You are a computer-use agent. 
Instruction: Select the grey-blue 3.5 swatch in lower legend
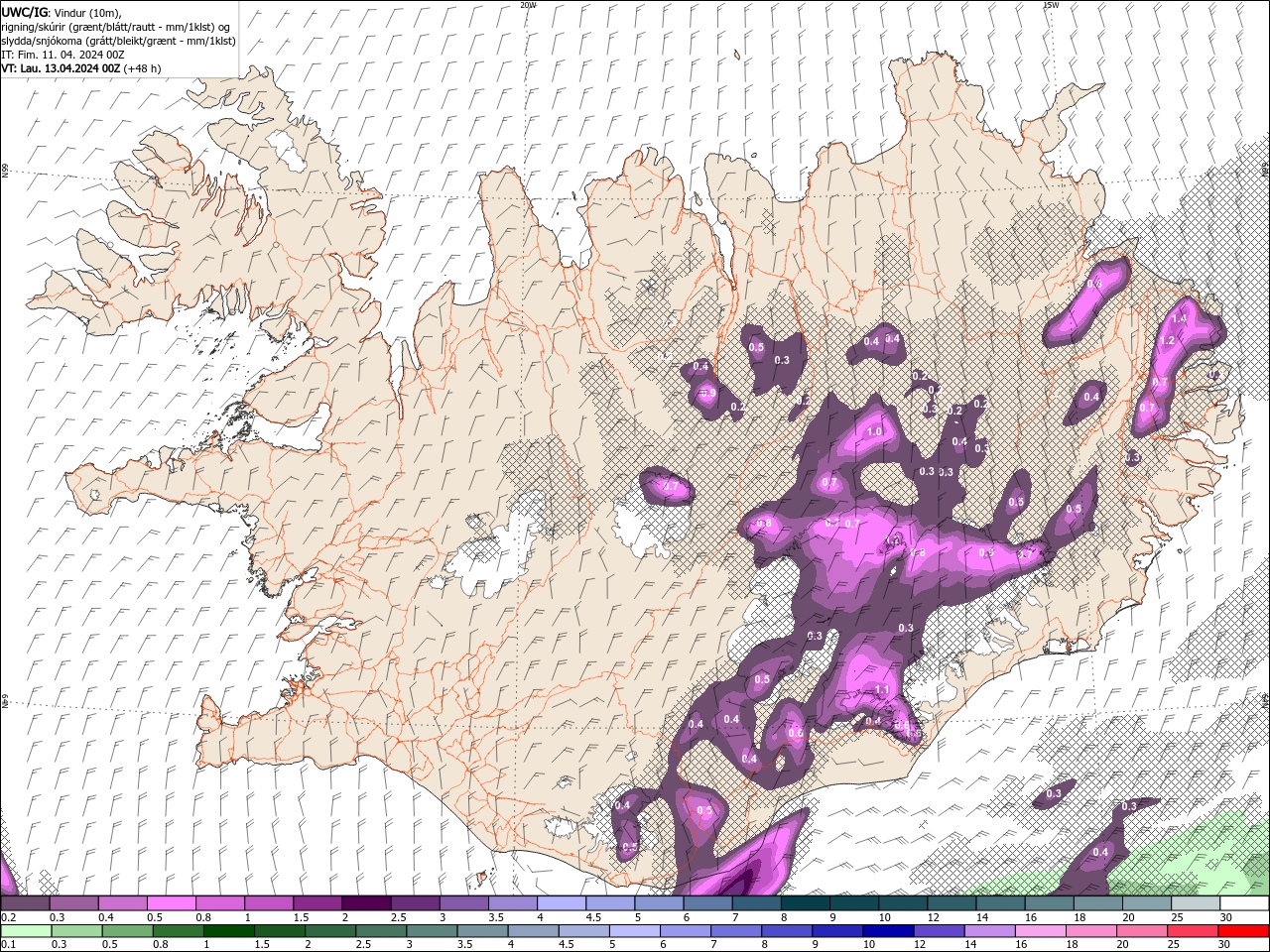[x=482, y=931]
